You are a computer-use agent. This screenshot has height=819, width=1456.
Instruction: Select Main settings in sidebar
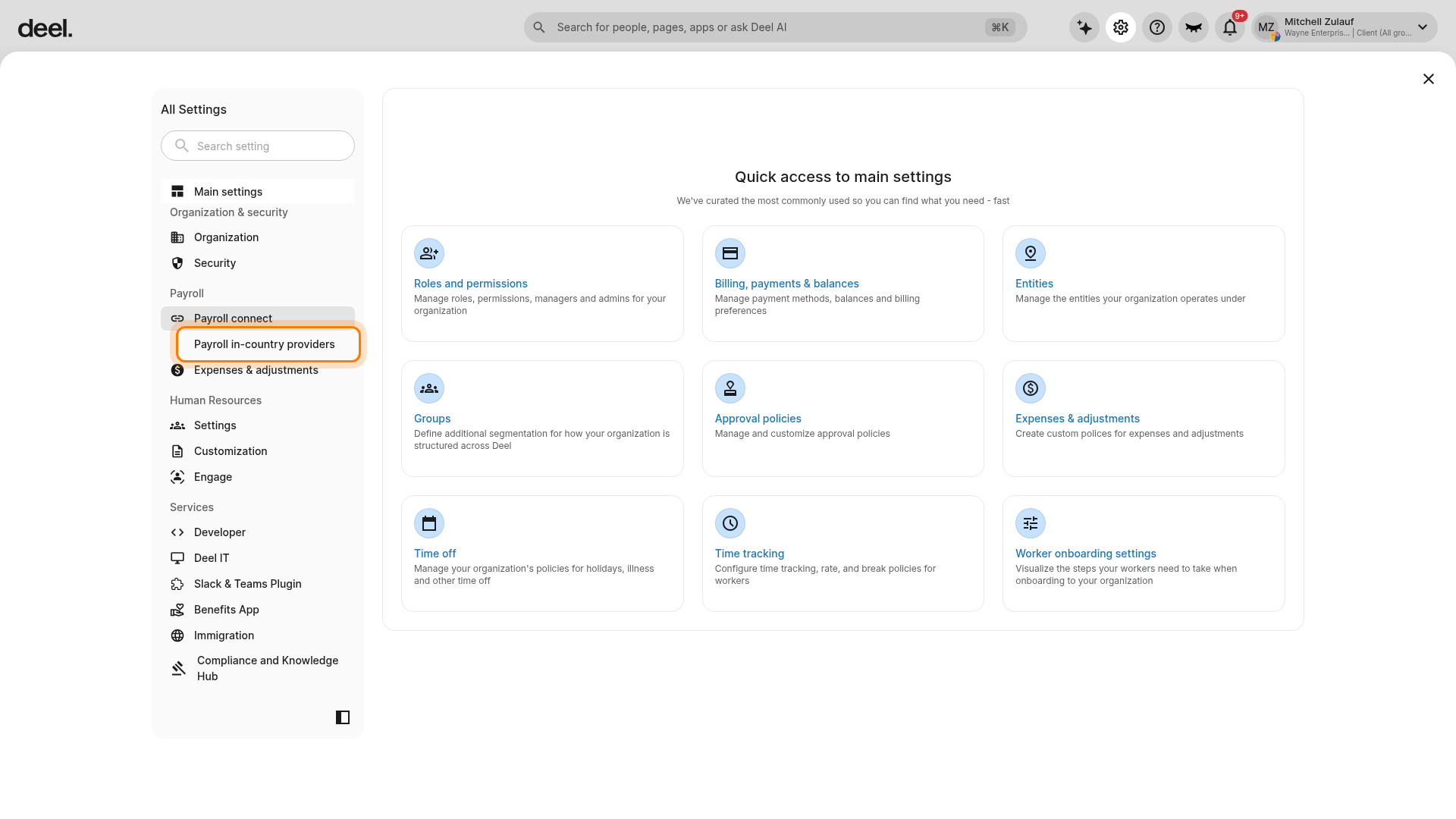click(258, 192)
